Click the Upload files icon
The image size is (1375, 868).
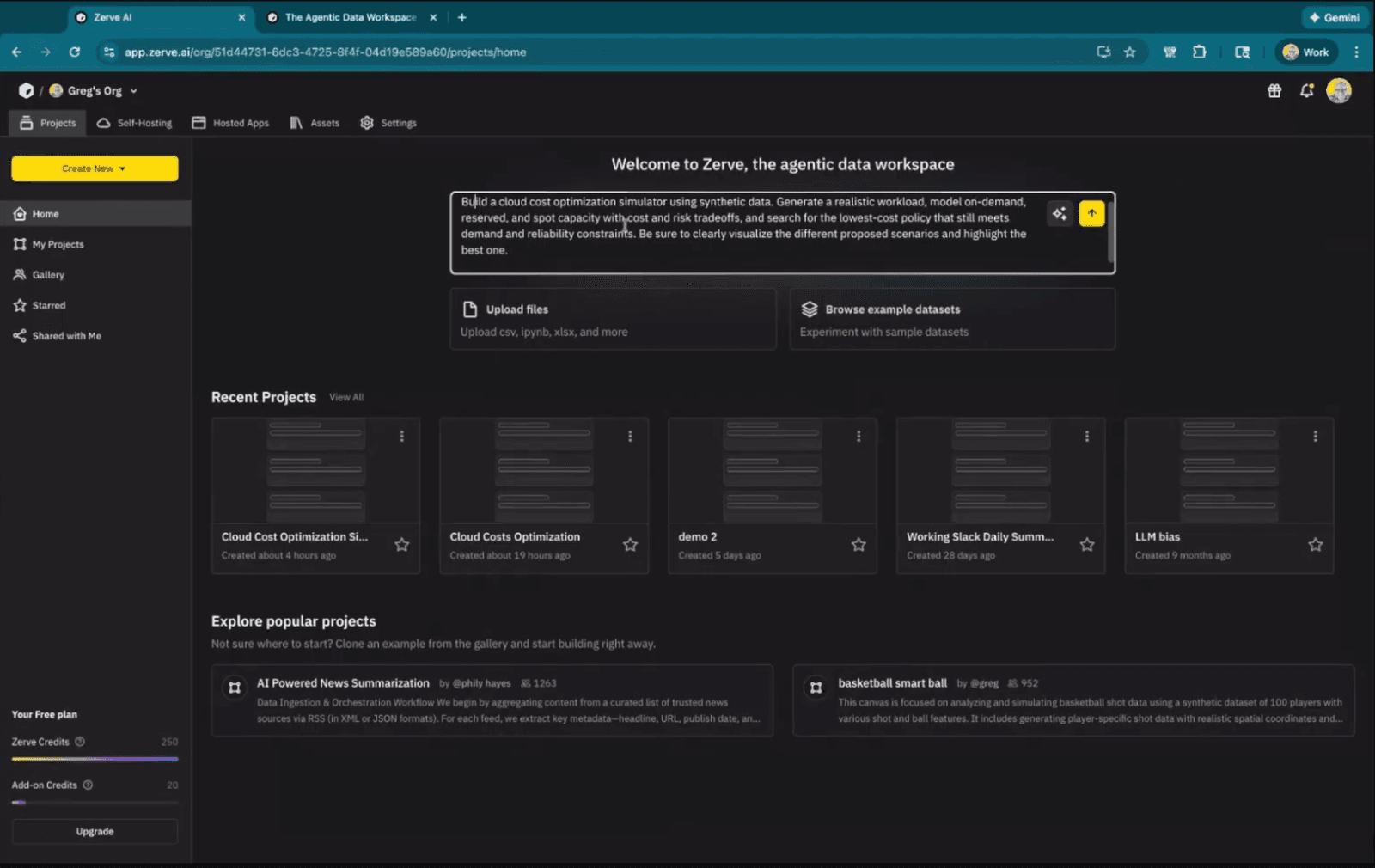[x=471, y=309]
